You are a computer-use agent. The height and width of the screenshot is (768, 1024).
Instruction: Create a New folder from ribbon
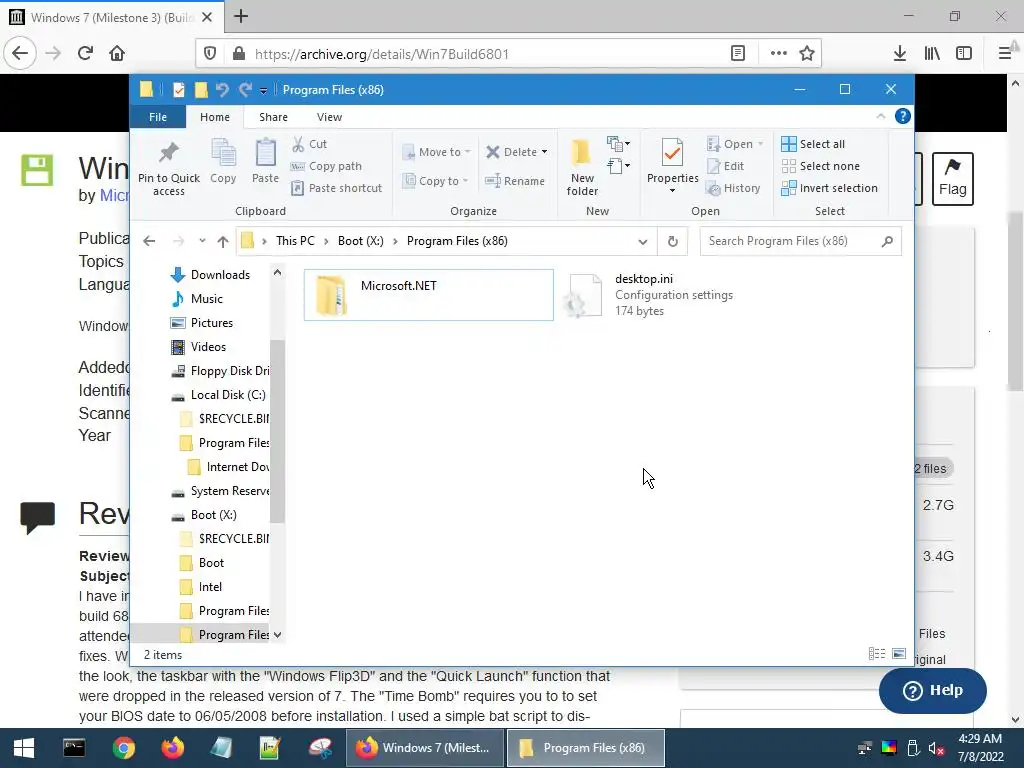click(582, 167)
